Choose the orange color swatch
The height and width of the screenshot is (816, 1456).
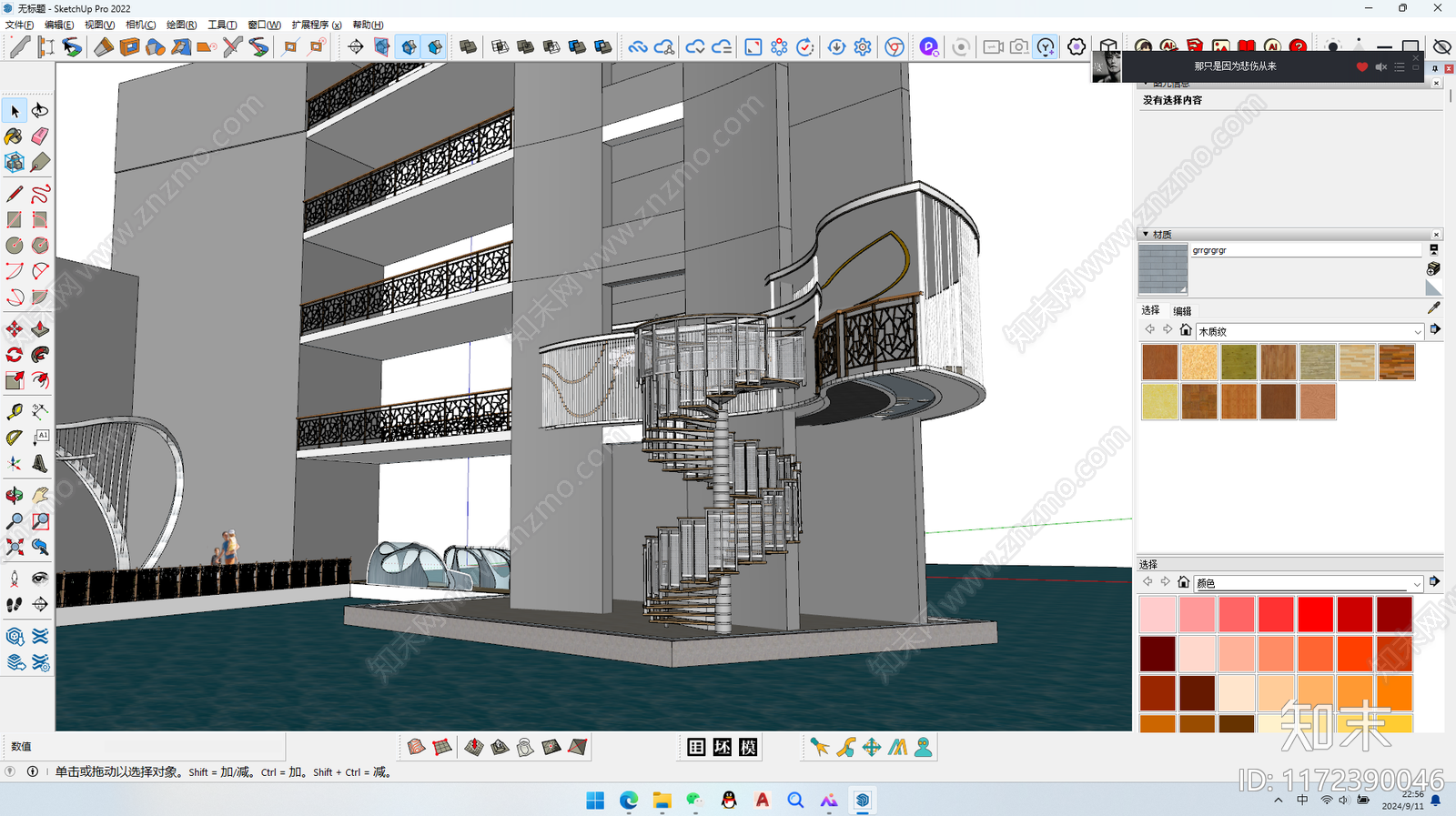[x=1394, y=692]
